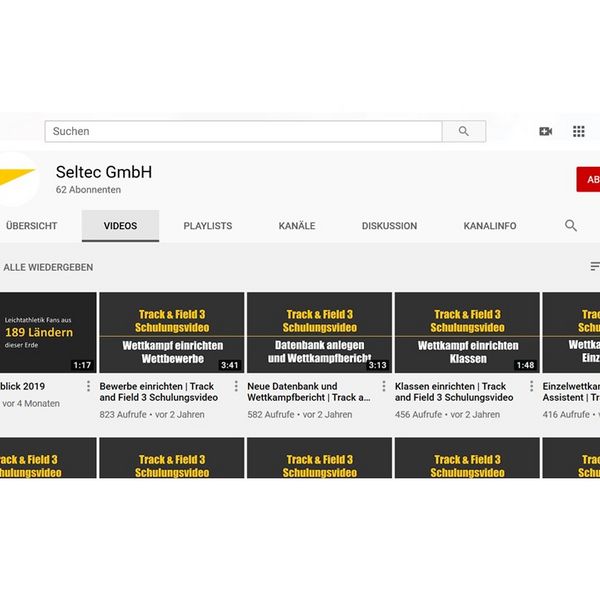The width and height of the screenshot is (600, 600).
Task: Click the vor 4 Monaten text
Action: pos(31,403)
